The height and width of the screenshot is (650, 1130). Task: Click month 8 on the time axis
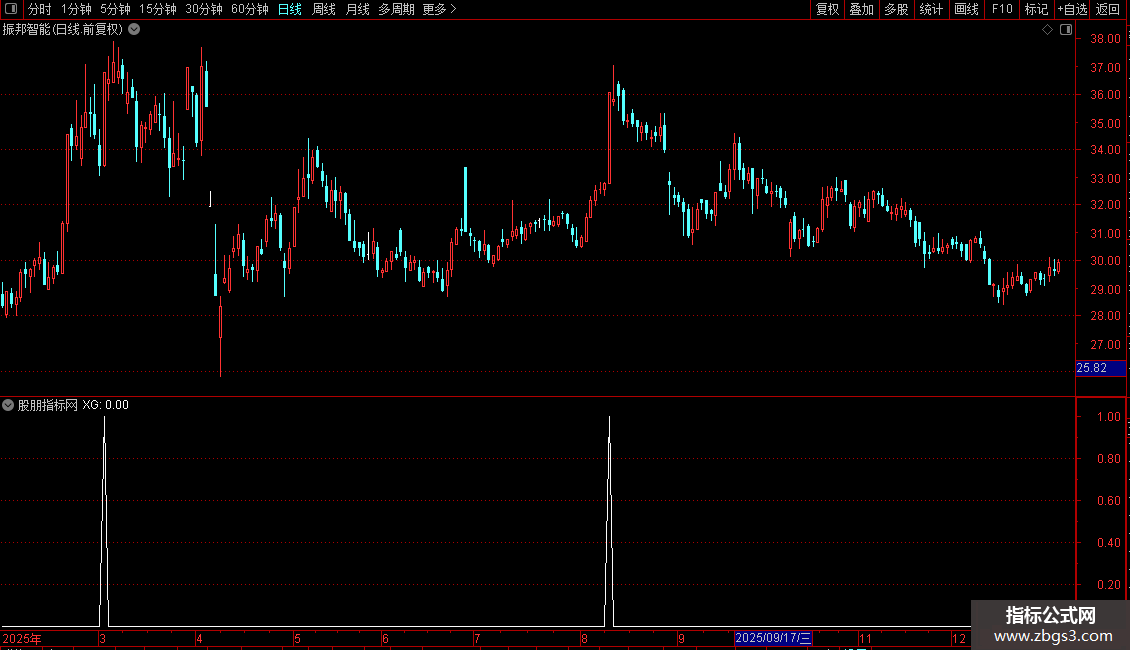[x=584, y=638]
